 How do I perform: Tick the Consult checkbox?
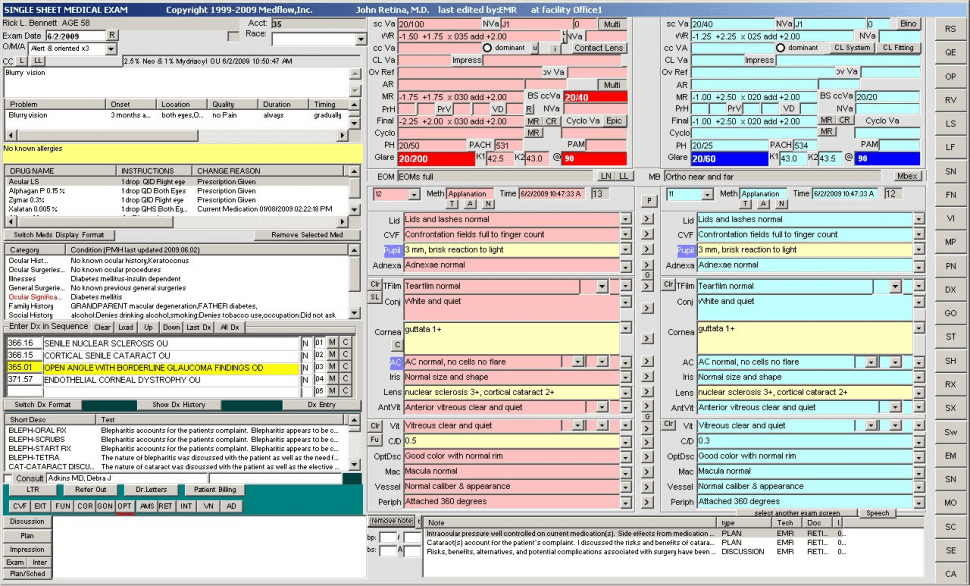pos(8,478)
